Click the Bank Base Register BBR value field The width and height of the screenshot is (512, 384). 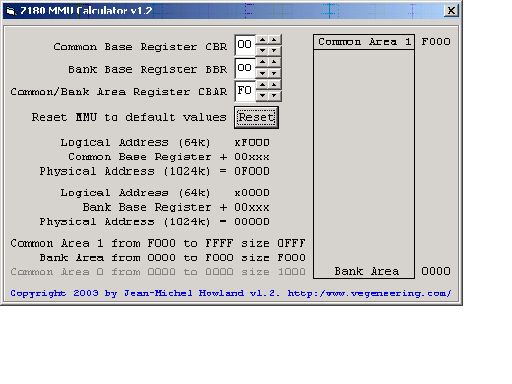pos(245,68)
